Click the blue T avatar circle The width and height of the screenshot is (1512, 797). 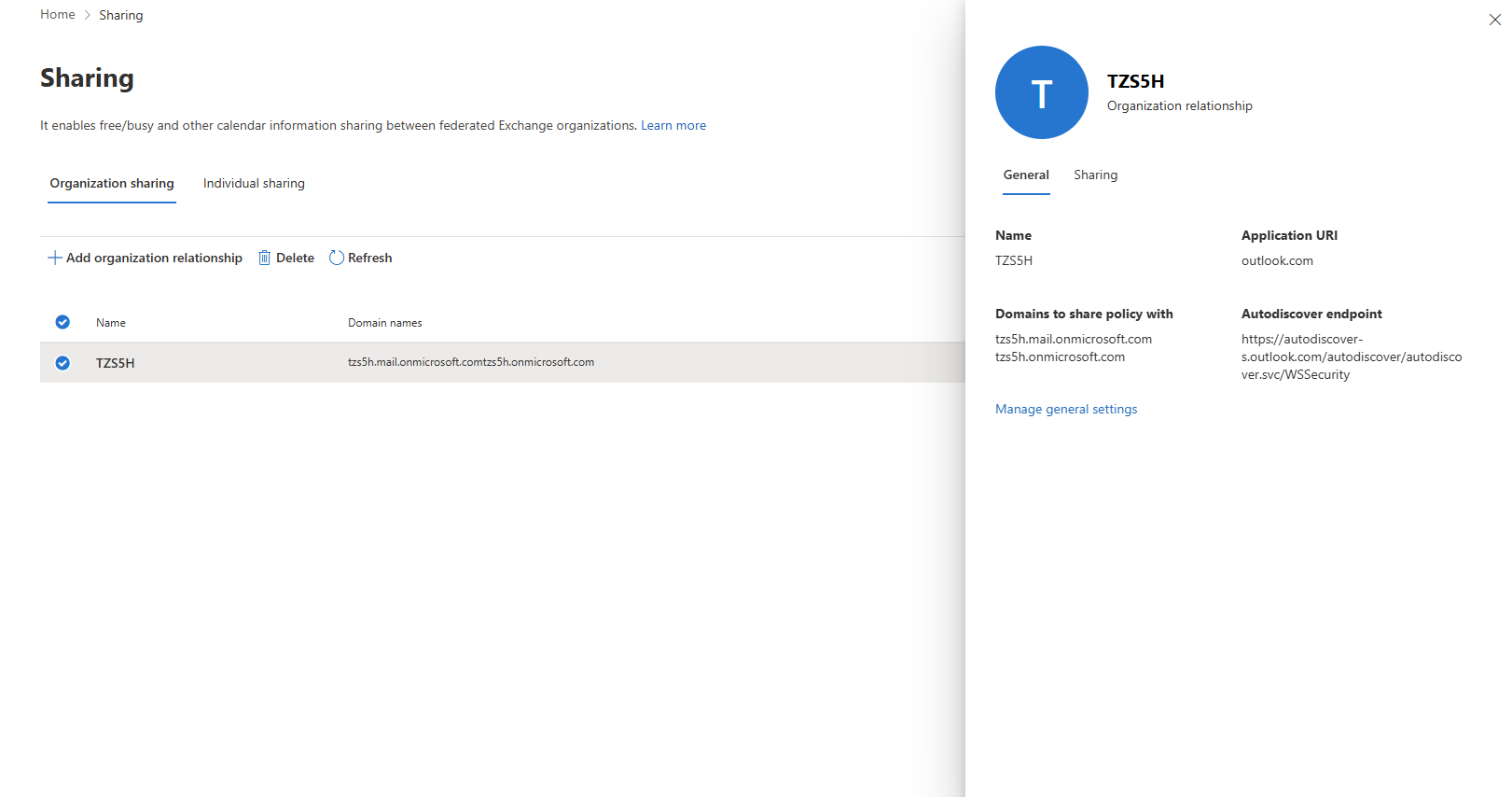click(x=1041, y=92)
